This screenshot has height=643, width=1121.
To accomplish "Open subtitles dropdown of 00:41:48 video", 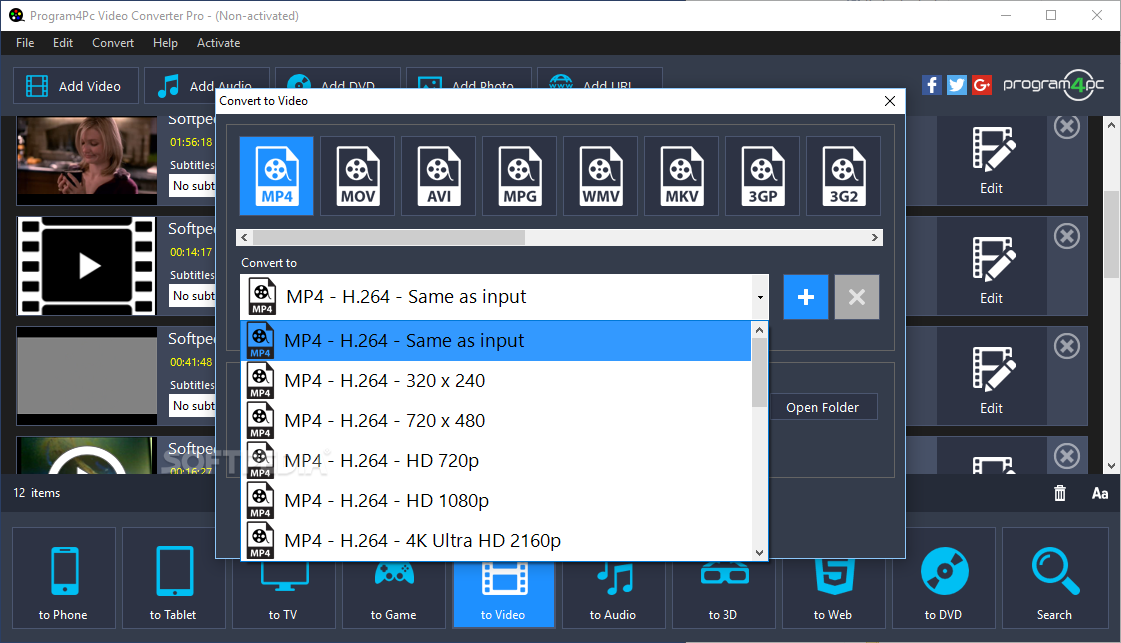I will (x=193, y=406).
